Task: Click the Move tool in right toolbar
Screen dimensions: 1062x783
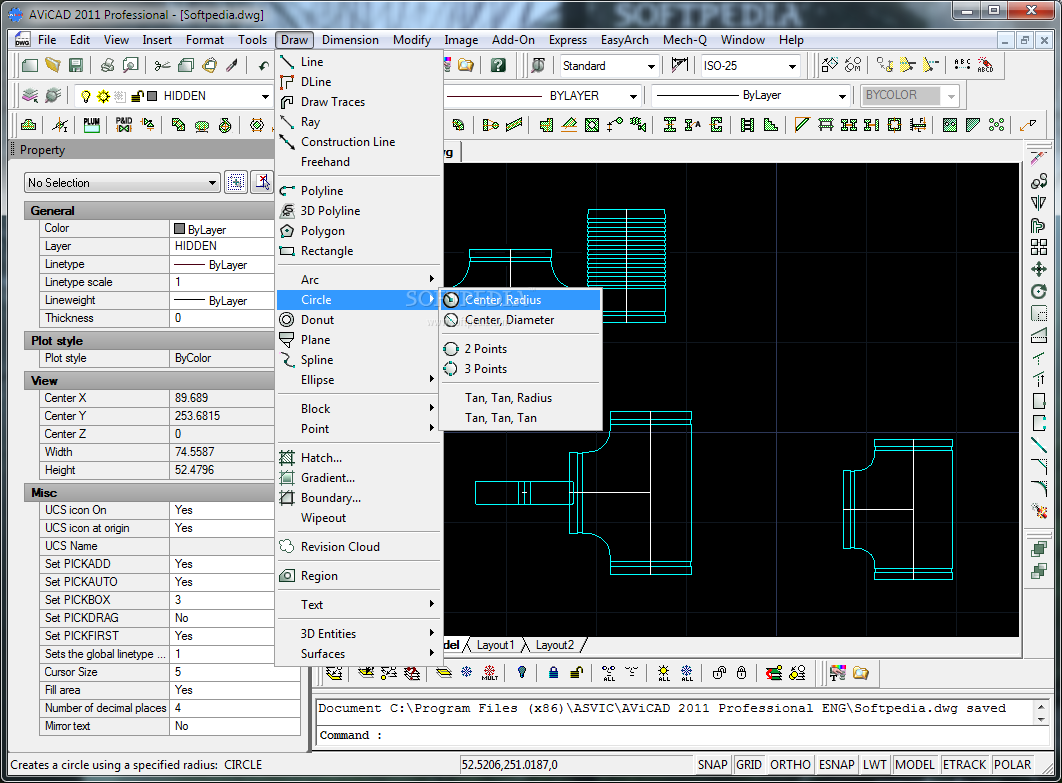Action: point(1038,270)
